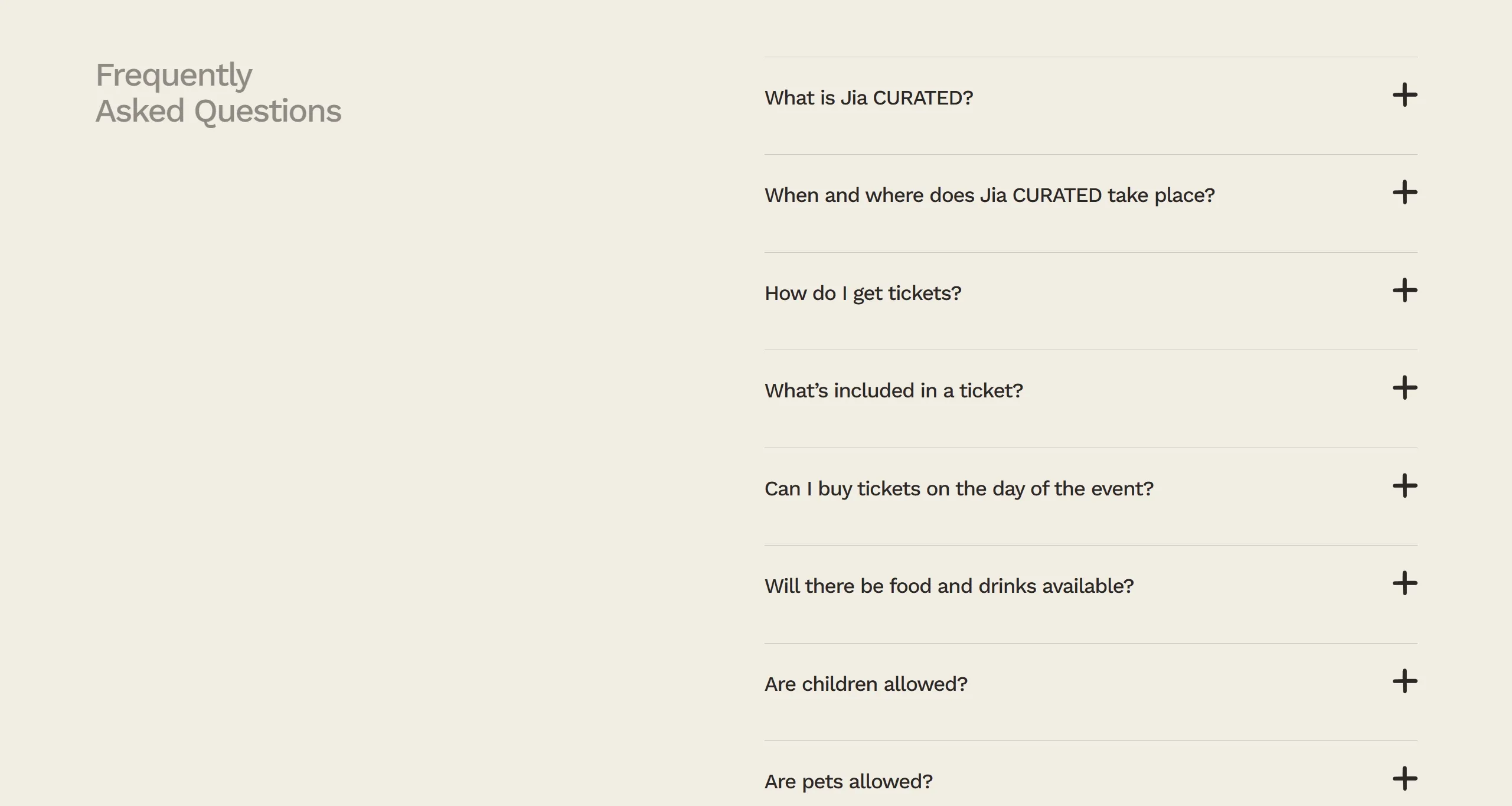This screenshot has width=1512, height=806.
Task: Select the "Are pets allowed?" question text
Action: 848,782
